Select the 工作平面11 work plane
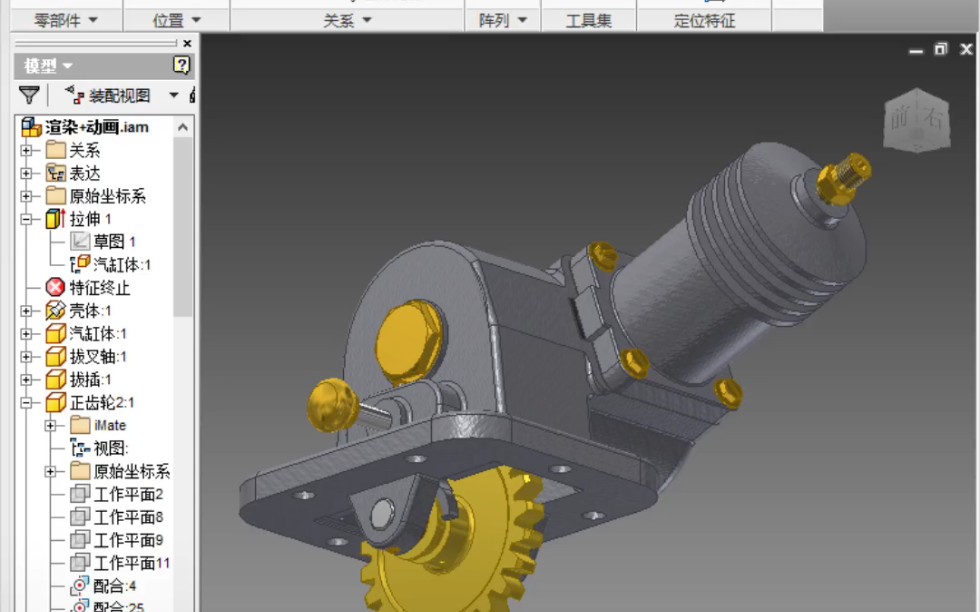 pyautogui.click(x=131, y=563)
